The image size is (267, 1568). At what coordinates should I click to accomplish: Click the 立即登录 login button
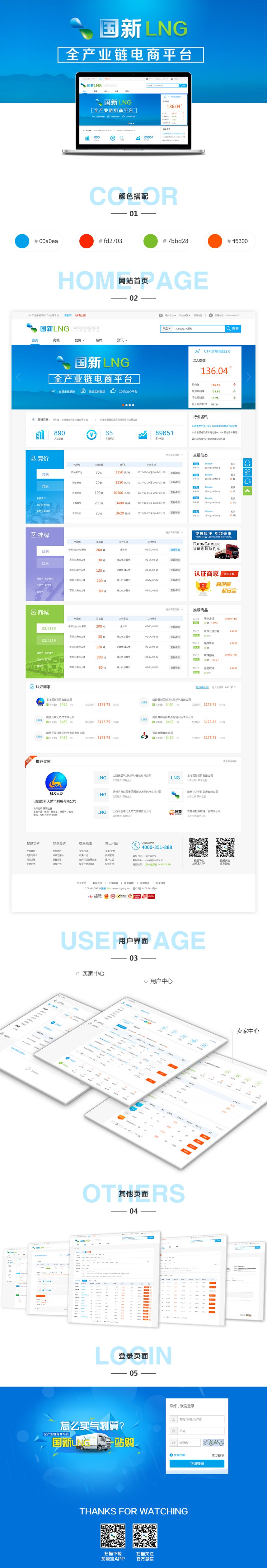click(x=196, y=1463)
